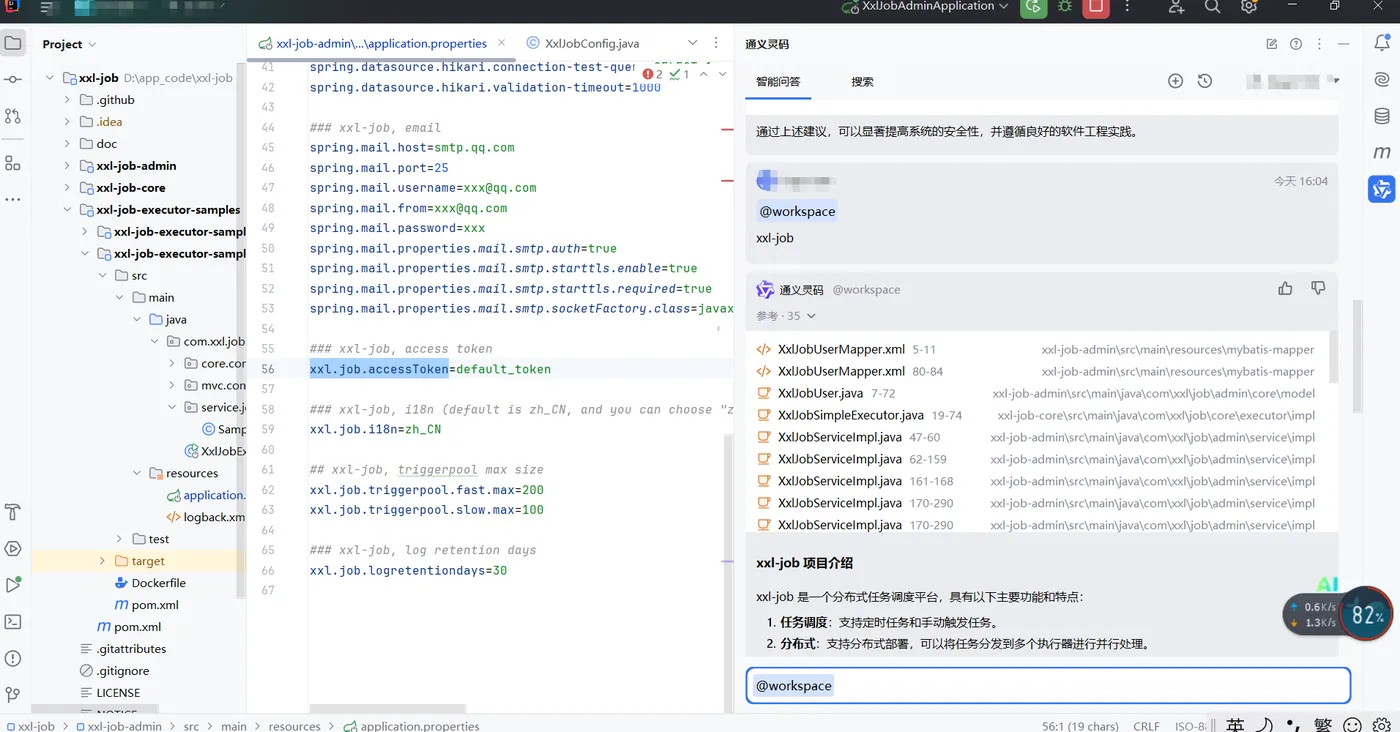1400x732 pixels.
Task: Toggle the Tongyi Lingma side icon
Action: (1382, 188)
